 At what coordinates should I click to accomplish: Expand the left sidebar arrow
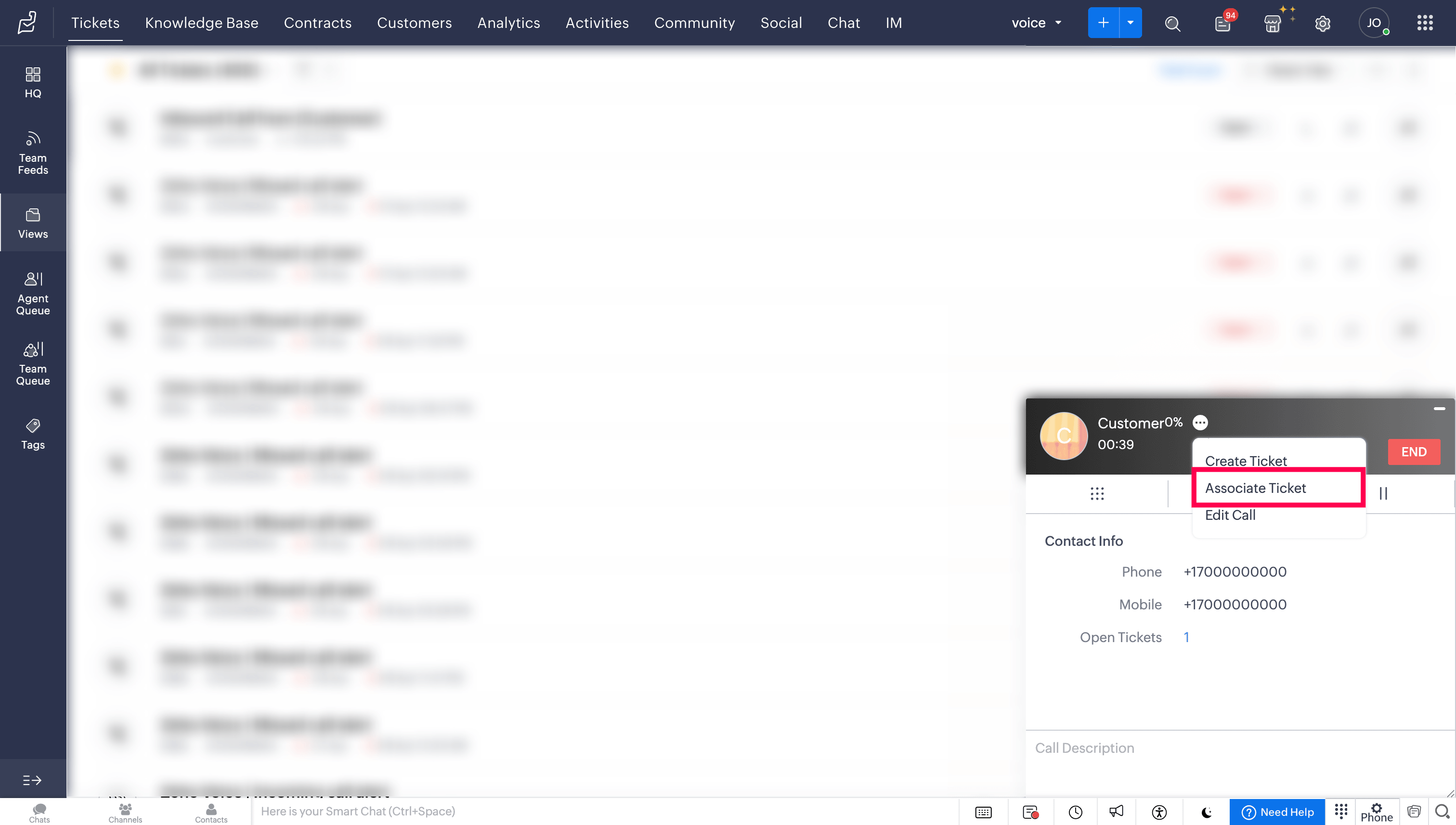[32, 780]
